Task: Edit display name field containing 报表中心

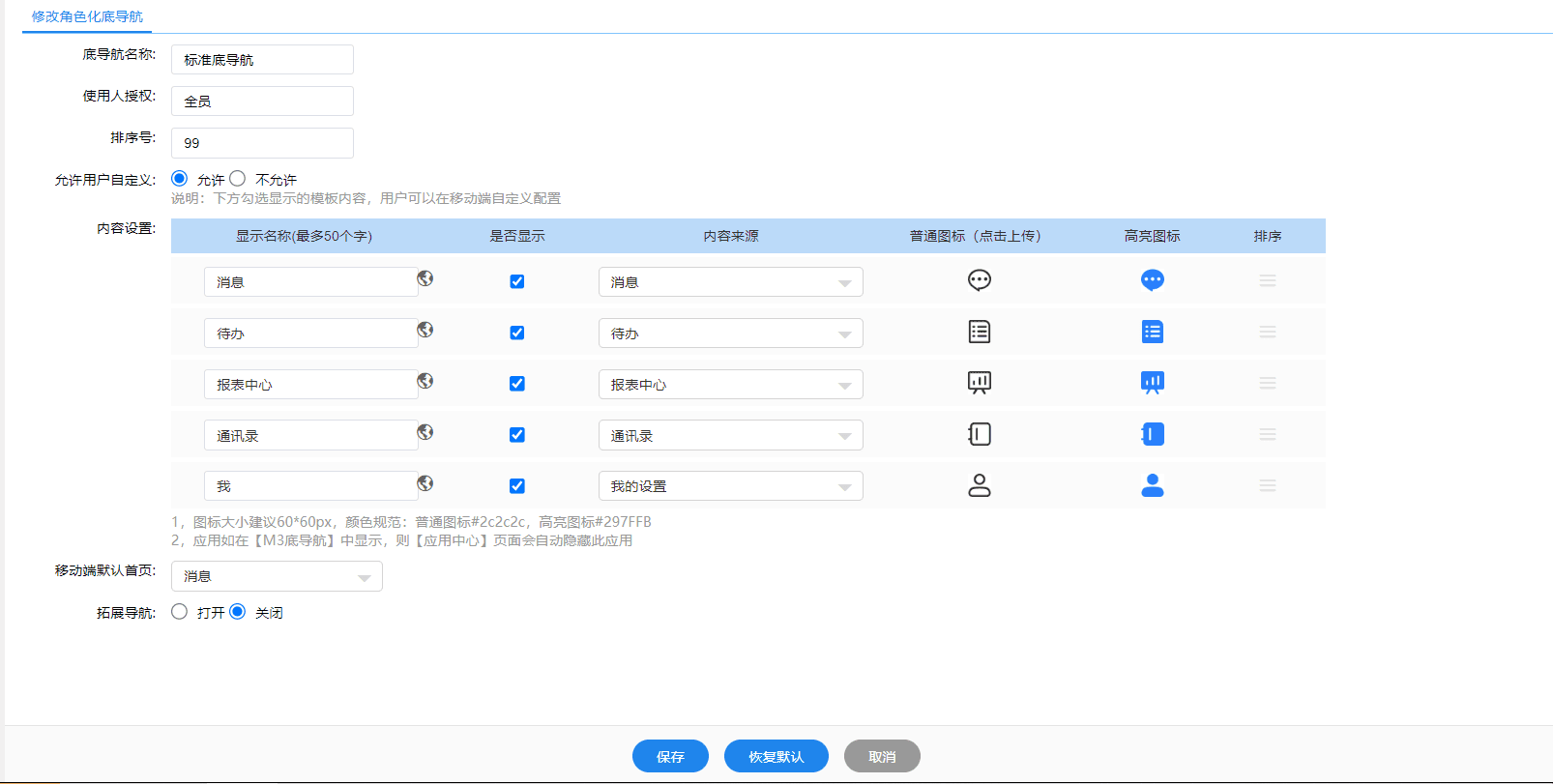Action: pyautogui.click(x=310, y=385)
